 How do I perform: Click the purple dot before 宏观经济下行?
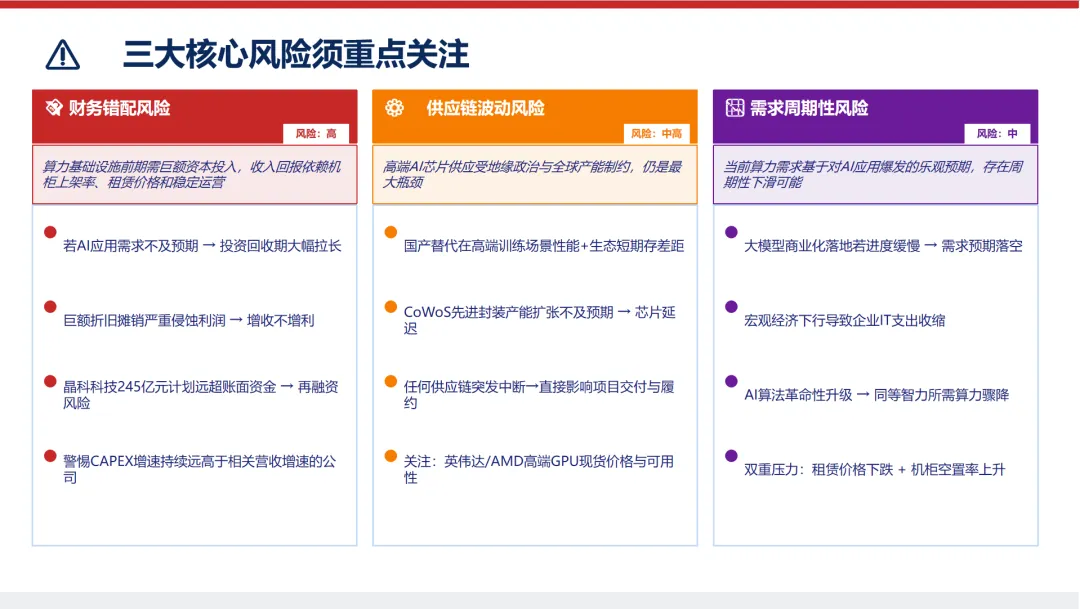pyautogui.click(x=731, y=307)
